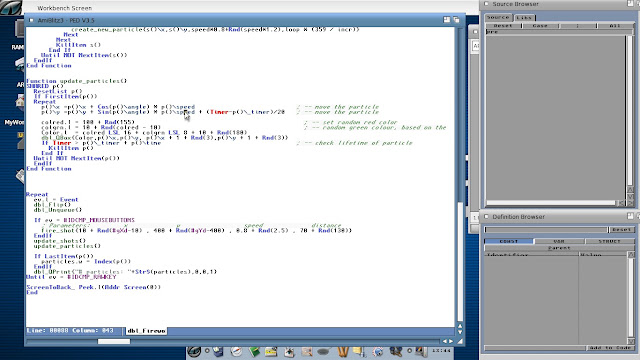Click the Parent button in Definition Browser
The width and height of the screenshot is (640, 360).
pos(559,248)
